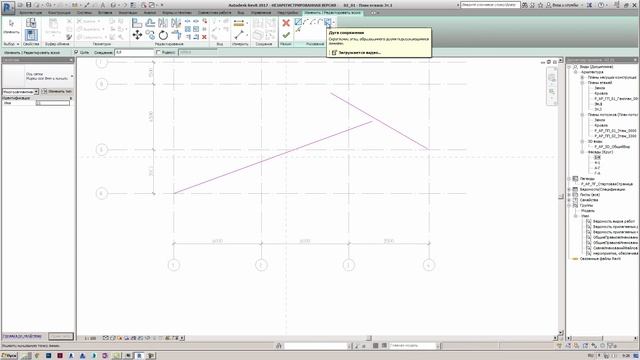
Task: Open the Управление ribbon tab
Action: [261, 13]
